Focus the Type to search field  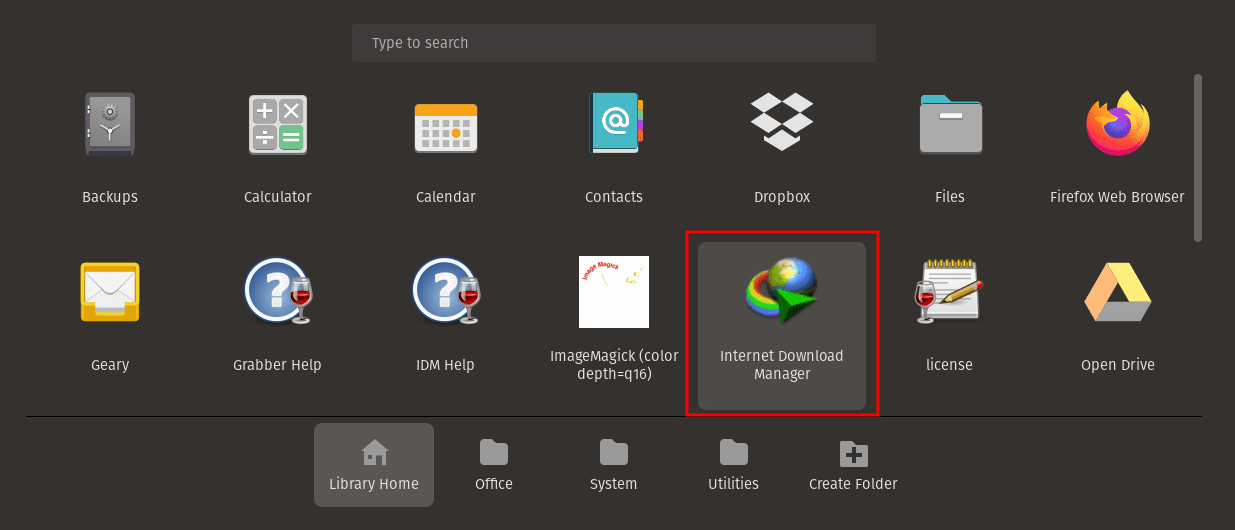pos(614,43)
